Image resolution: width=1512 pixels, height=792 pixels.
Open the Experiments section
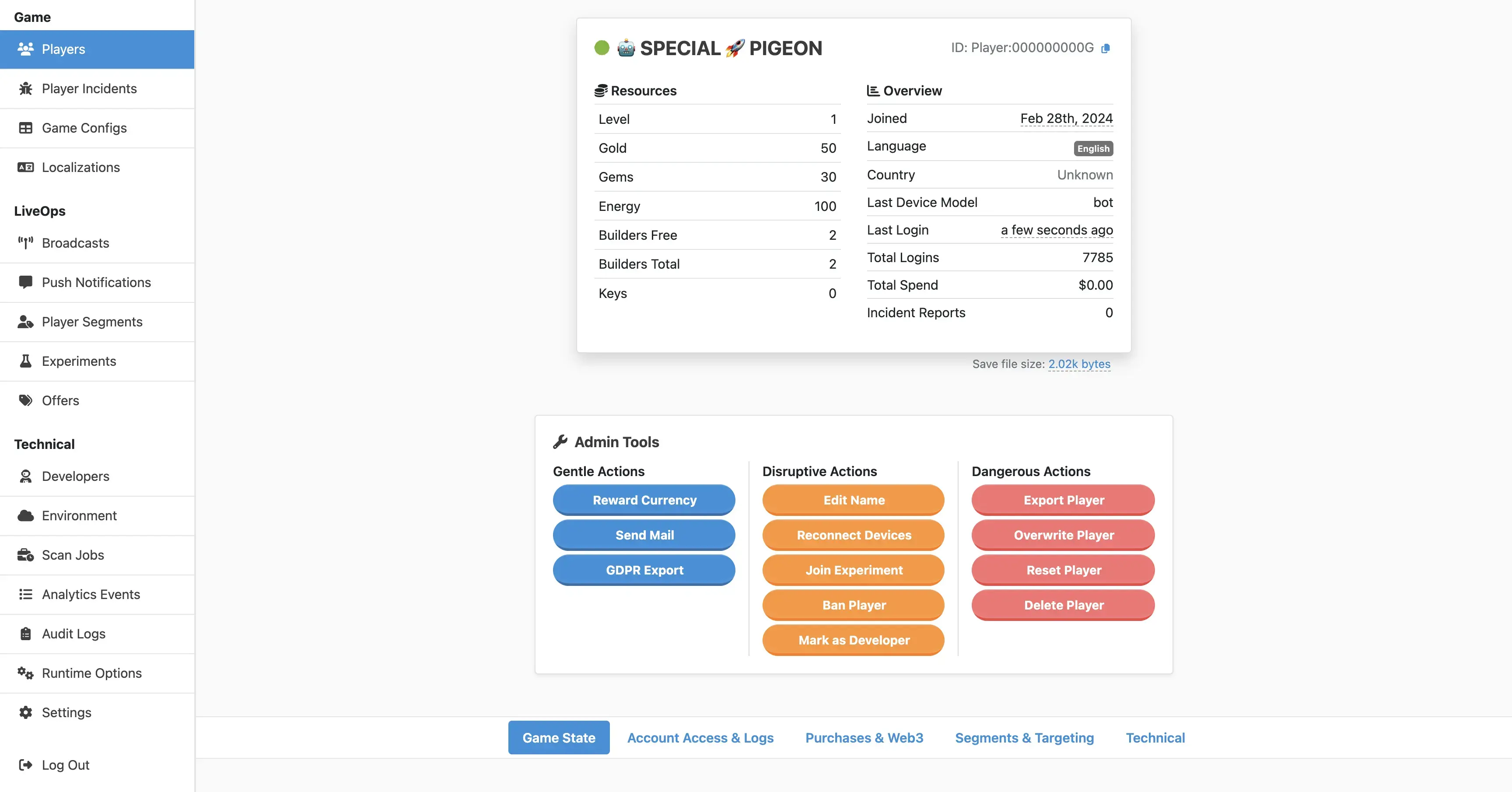[x=79, y=361]
